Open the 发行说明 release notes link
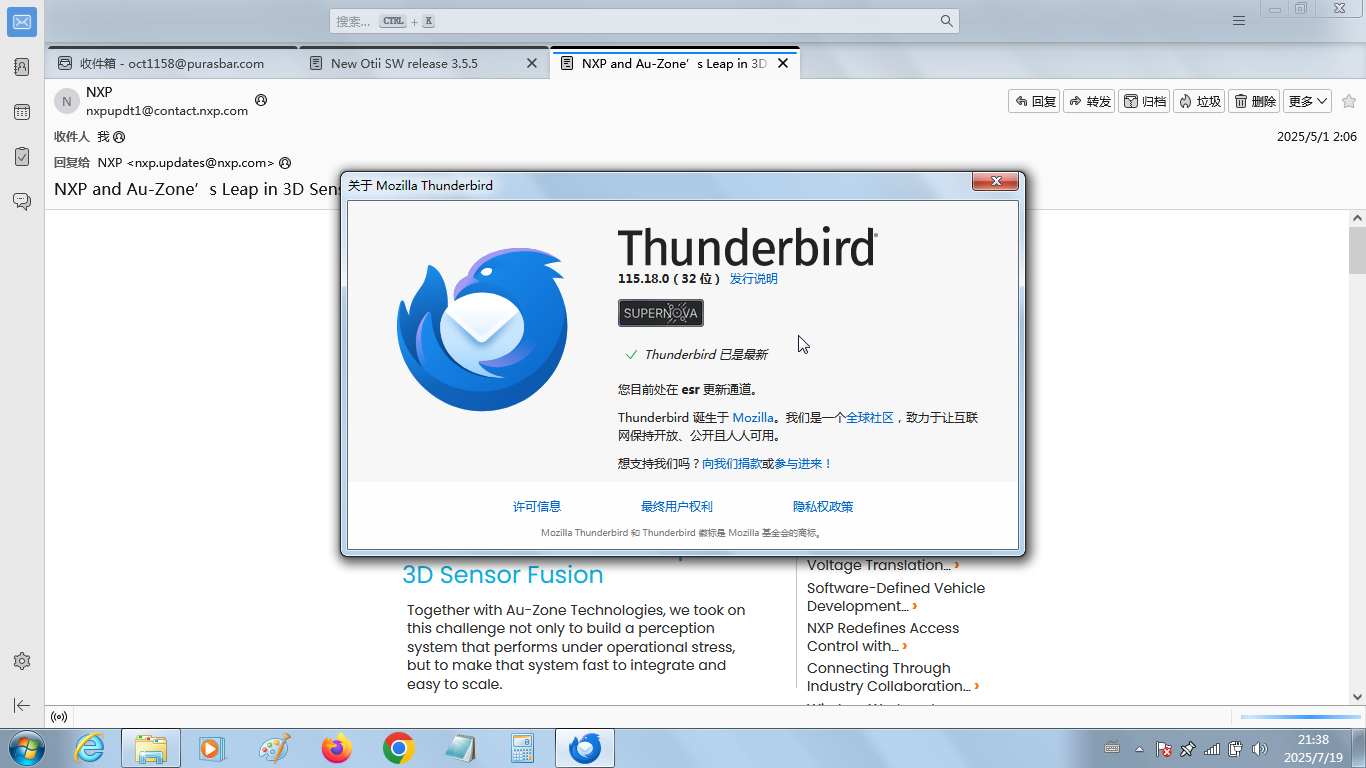 click(x=753, y=279)
